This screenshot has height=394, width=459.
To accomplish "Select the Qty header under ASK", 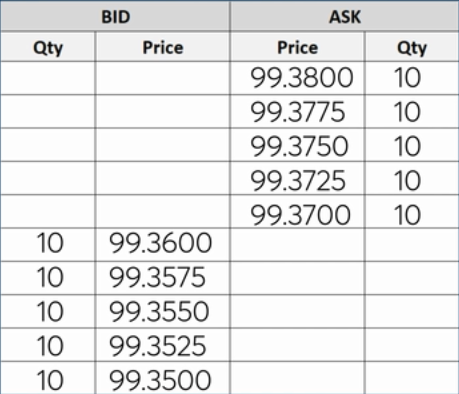I will 412,47.
